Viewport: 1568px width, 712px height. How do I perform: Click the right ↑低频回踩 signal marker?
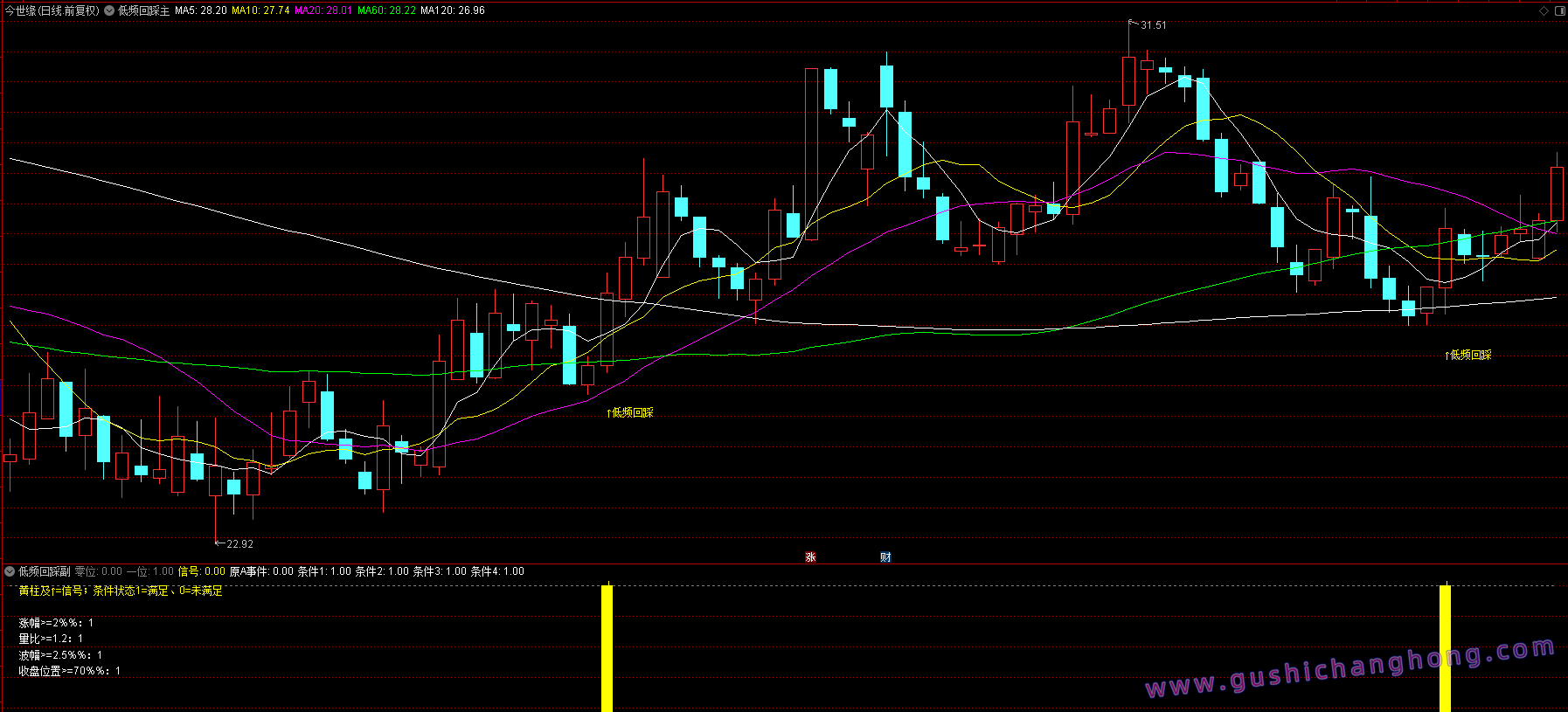[x=1468, y=355]
